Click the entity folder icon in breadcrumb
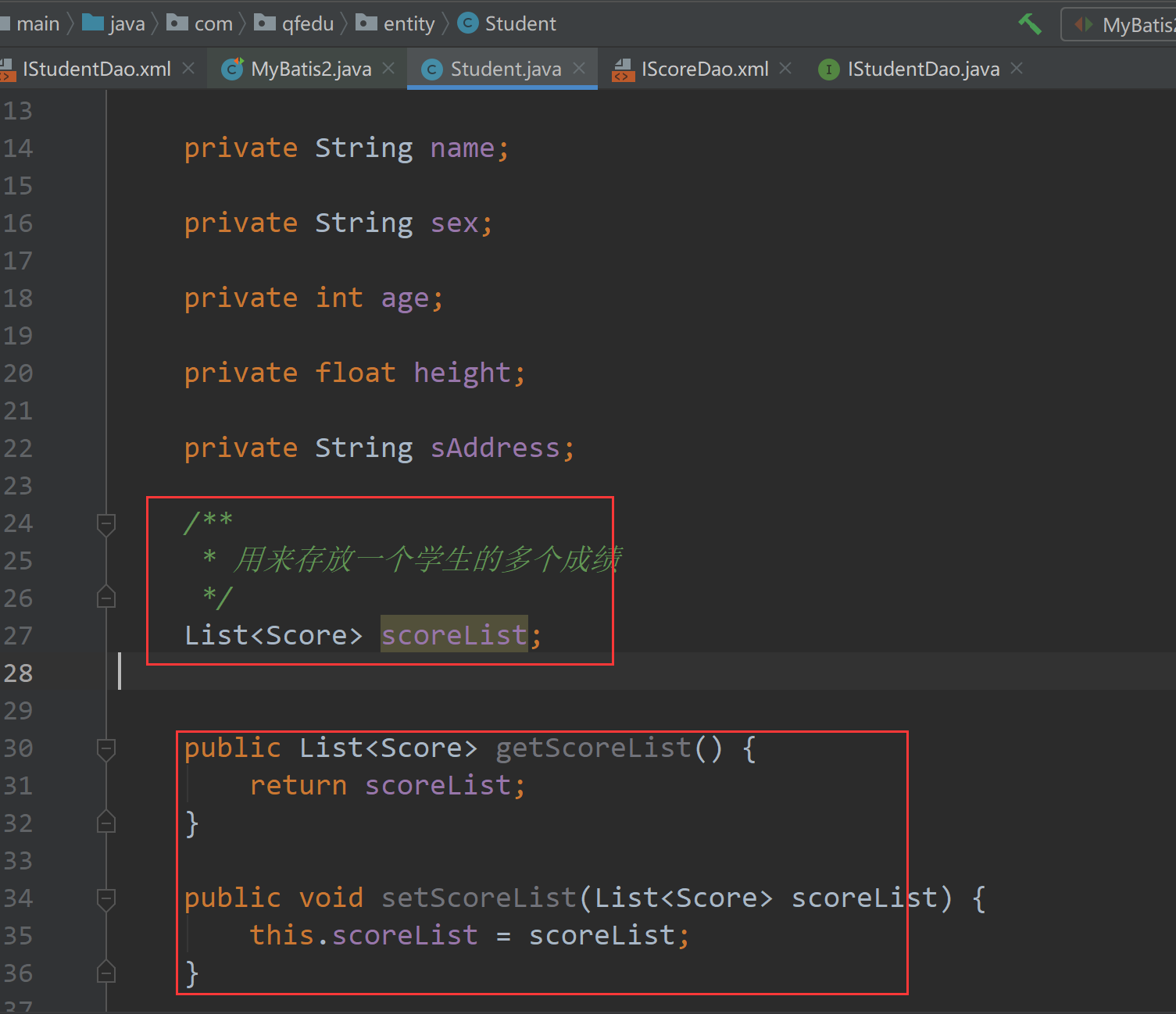This screenshot has height=1014, width=1176. (x=366, y=23)
